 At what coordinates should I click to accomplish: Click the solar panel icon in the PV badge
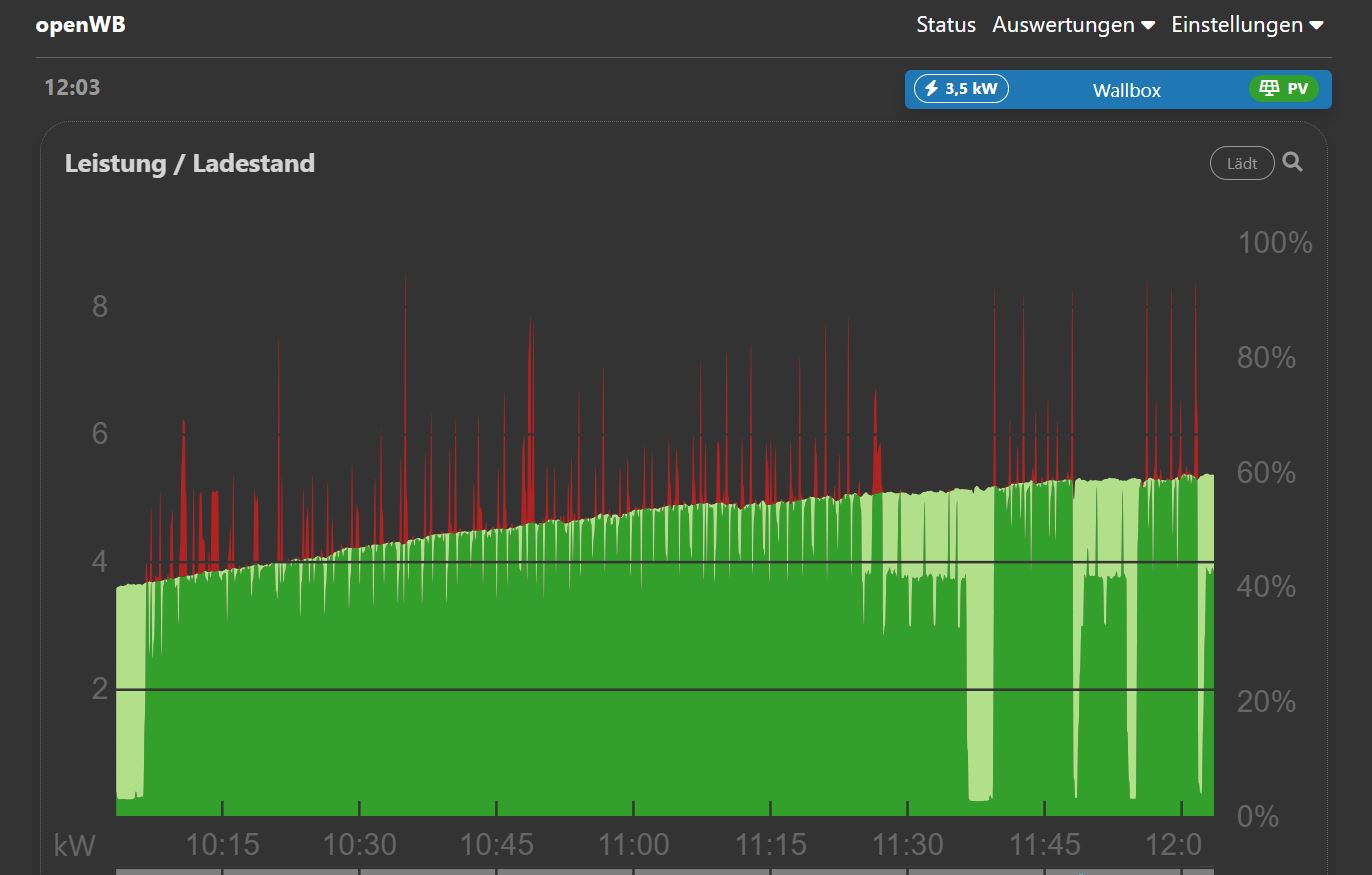1269,89
